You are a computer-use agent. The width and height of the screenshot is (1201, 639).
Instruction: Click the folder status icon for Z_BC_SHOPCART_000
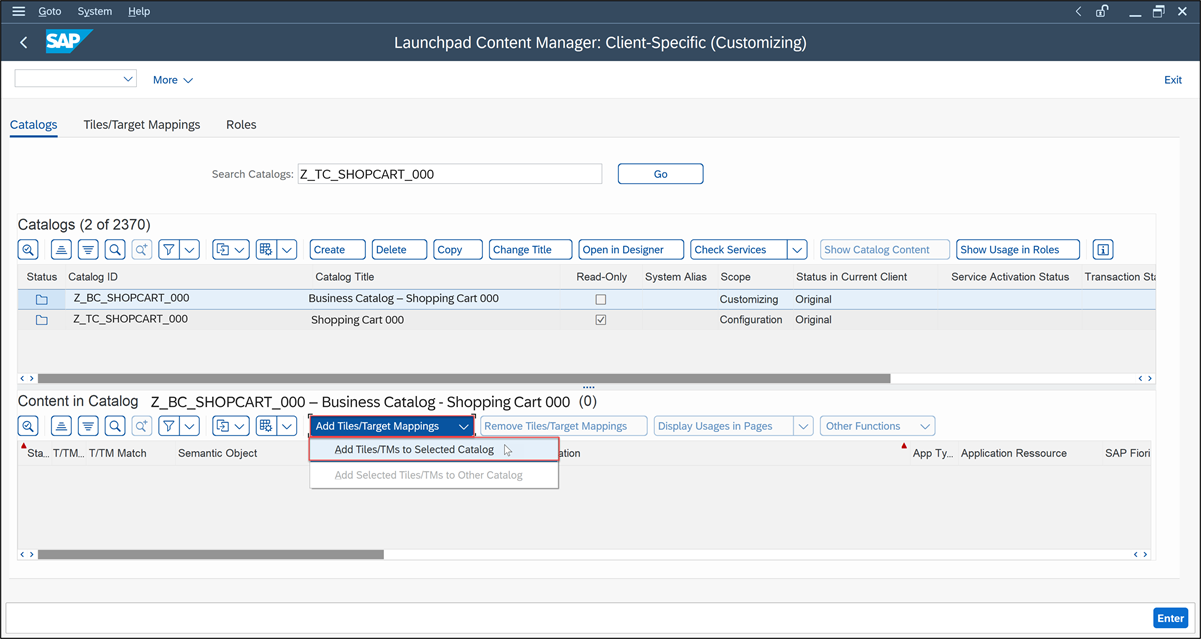coord(42,299)
